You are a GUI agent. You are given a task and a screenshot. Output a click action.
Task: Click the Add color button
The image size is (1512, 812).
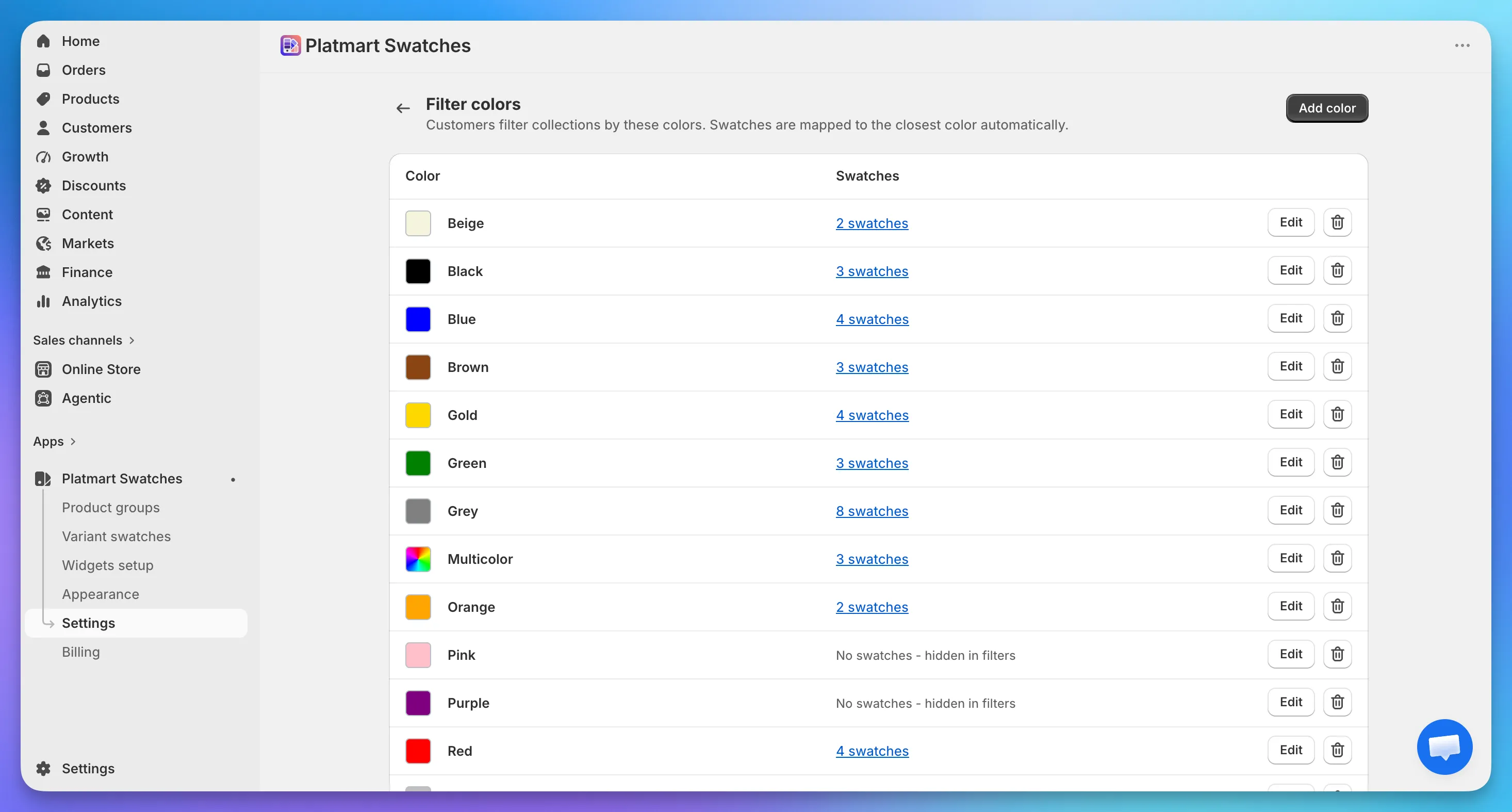1326,108
